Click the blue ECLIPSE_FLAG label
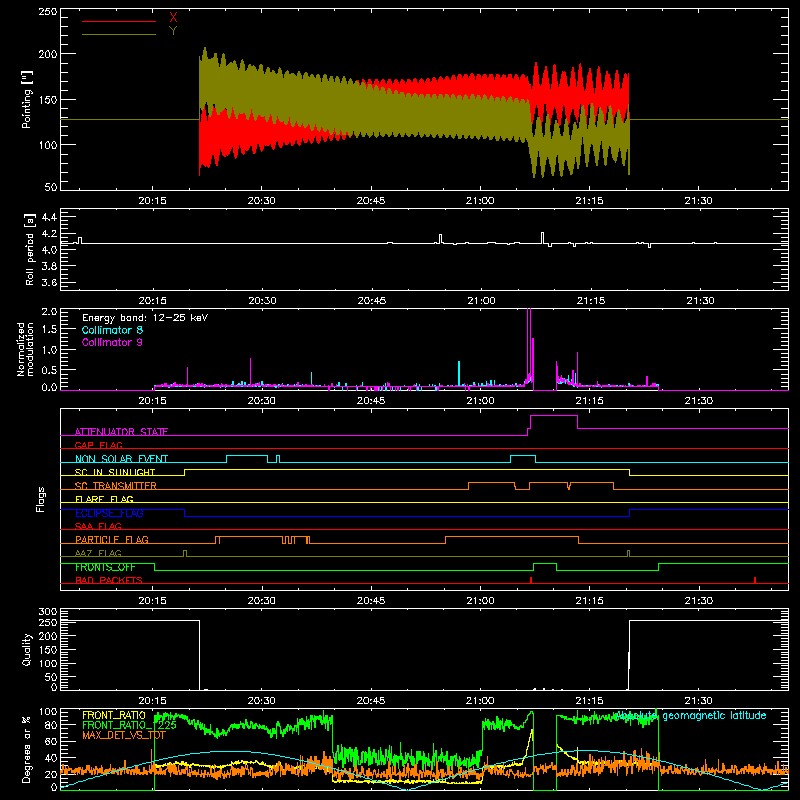 tap(109, 513)
